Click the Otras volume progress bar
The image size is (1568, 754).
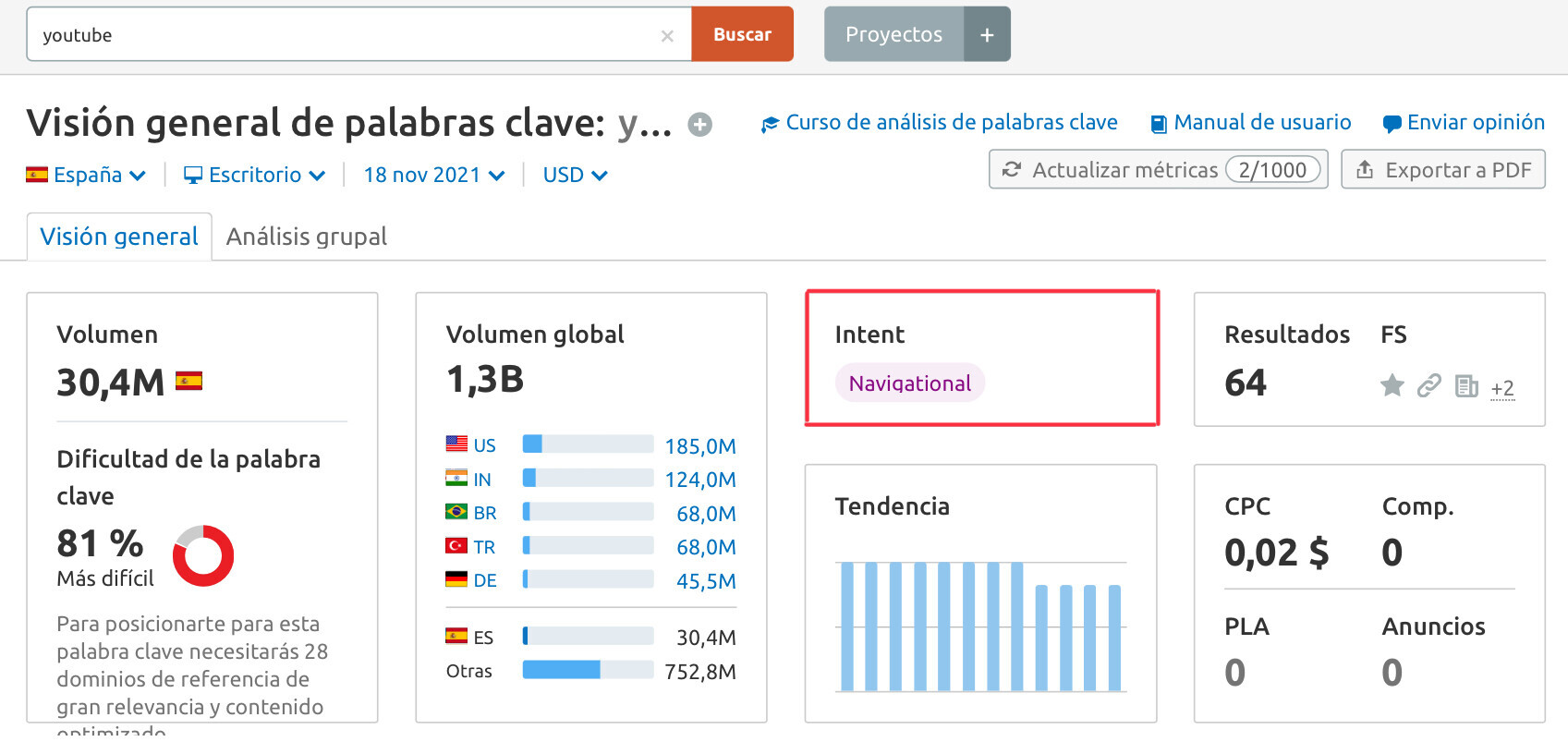[x=588, y=669]
